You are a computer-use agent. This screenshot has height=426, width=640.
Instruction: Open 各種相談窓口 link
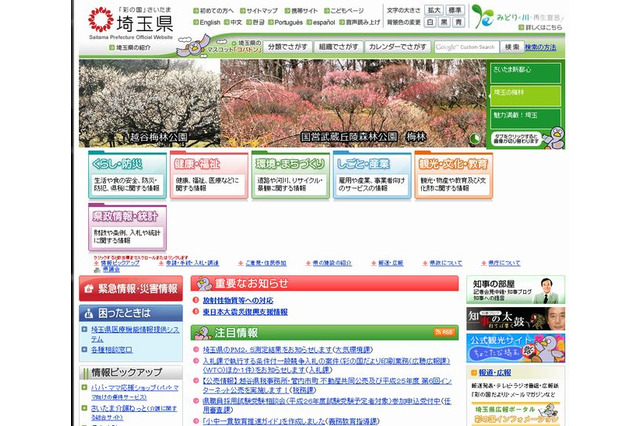point(111,350)
